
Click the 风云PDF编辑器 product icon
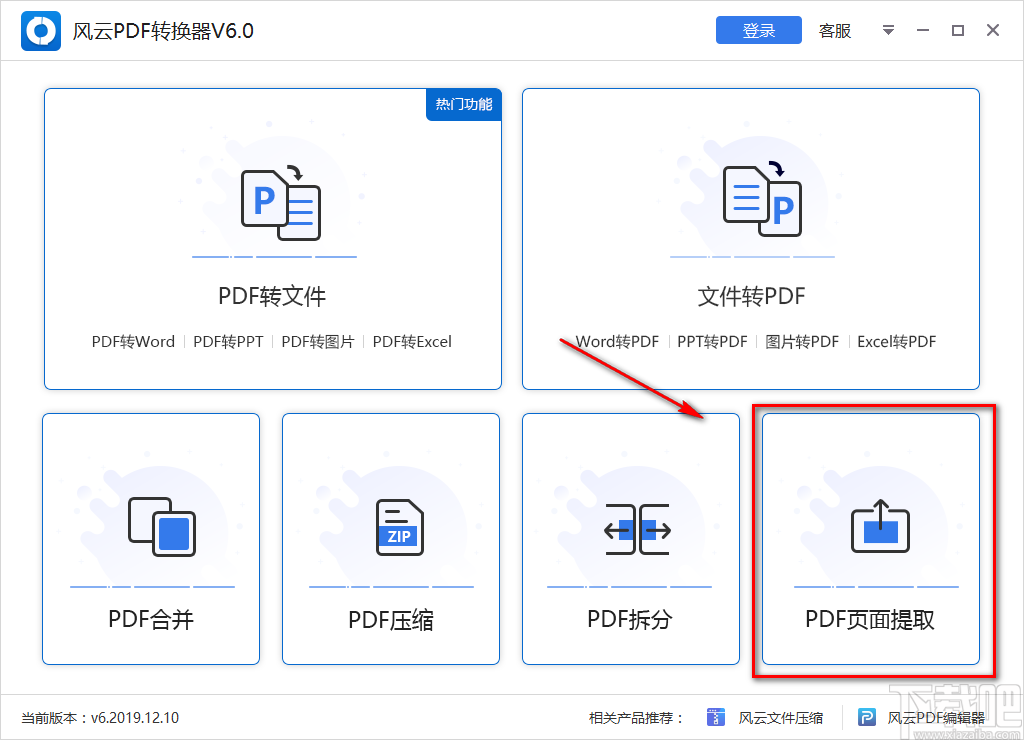click(865, 717)
